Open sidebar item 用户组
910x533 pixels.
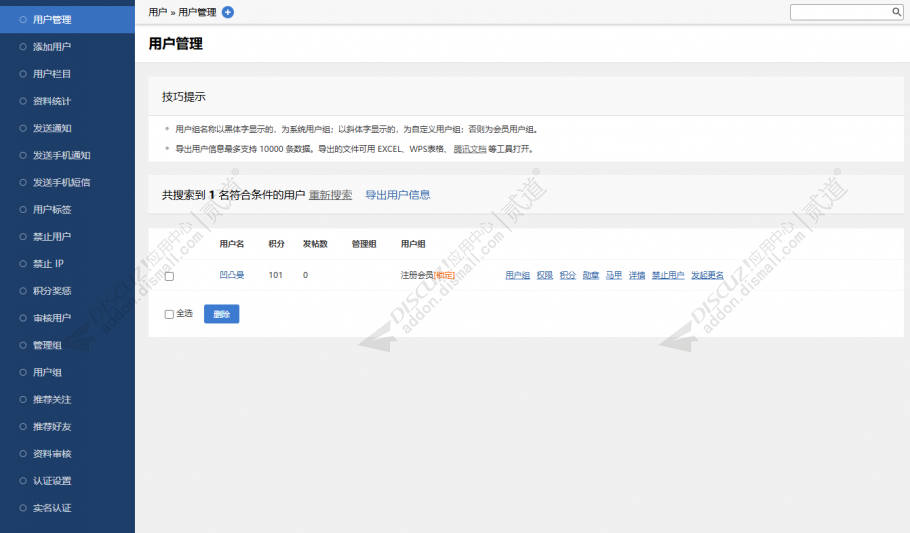[67, 372]
